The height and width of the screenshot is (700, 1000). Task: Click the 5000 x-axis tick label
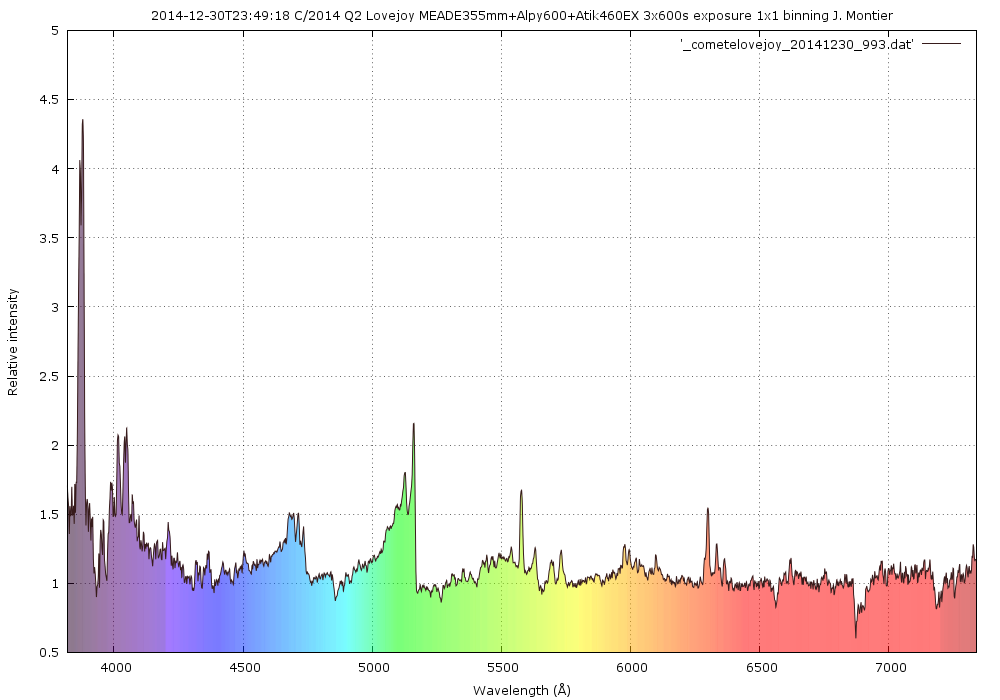373,668
